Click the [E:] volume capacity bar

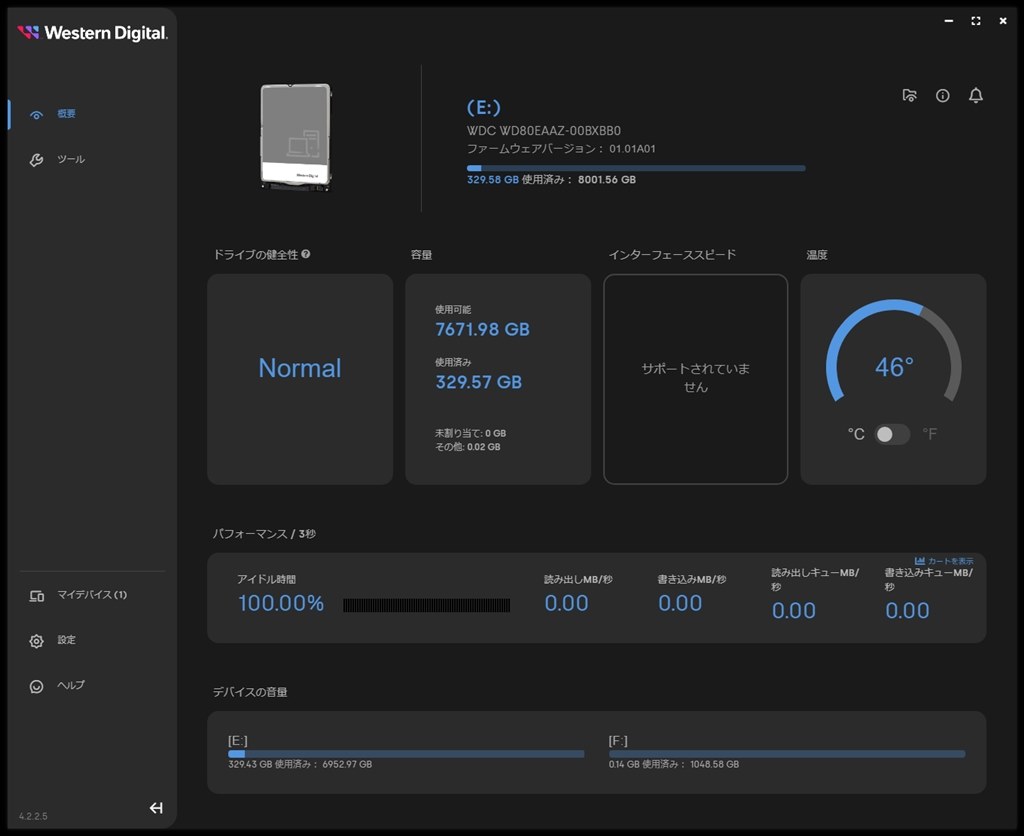pos(406,754)
